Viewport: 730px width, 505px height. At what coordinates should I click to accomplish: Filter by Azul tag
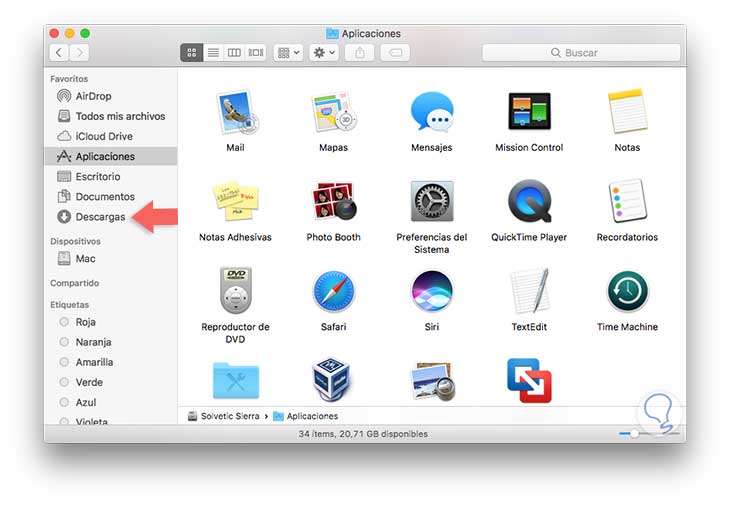click(x=111, y=402)
